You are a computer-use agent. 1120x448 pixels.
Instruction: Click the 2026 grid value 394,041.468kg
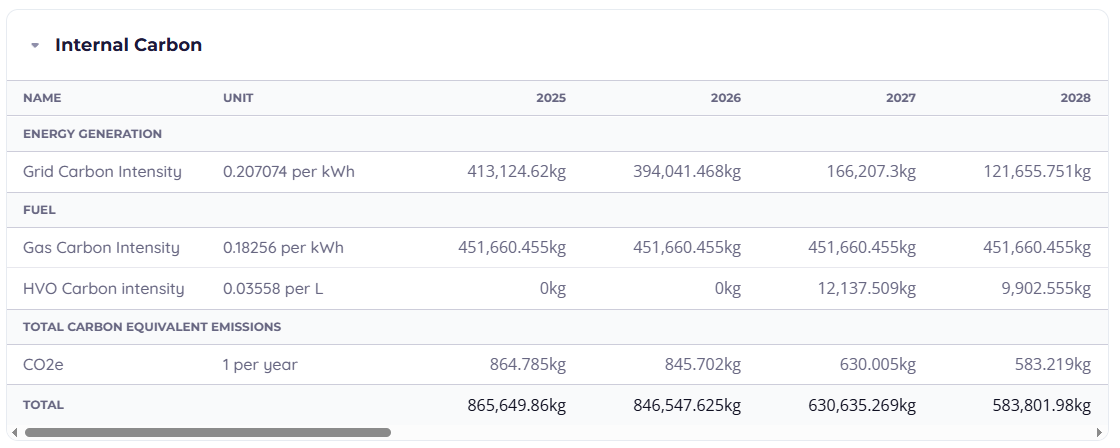coord(687,171)
